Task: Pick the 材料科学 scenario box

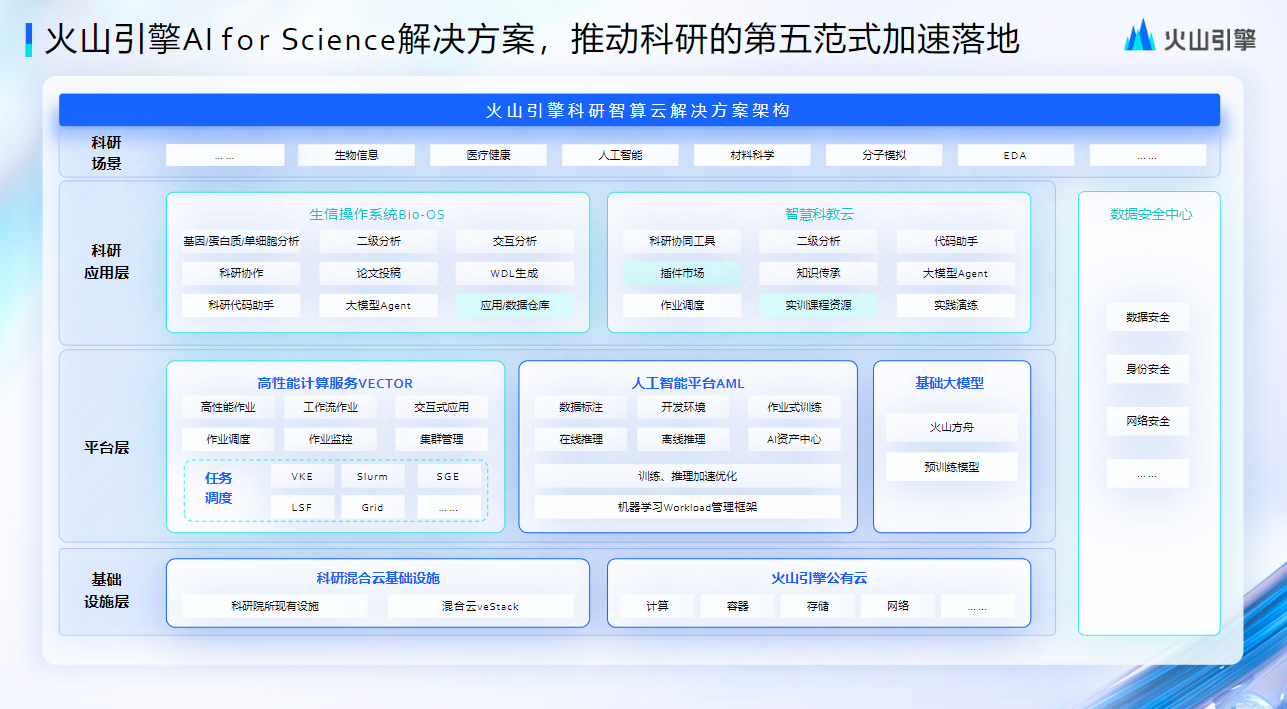Action: (x=752, y=155)
